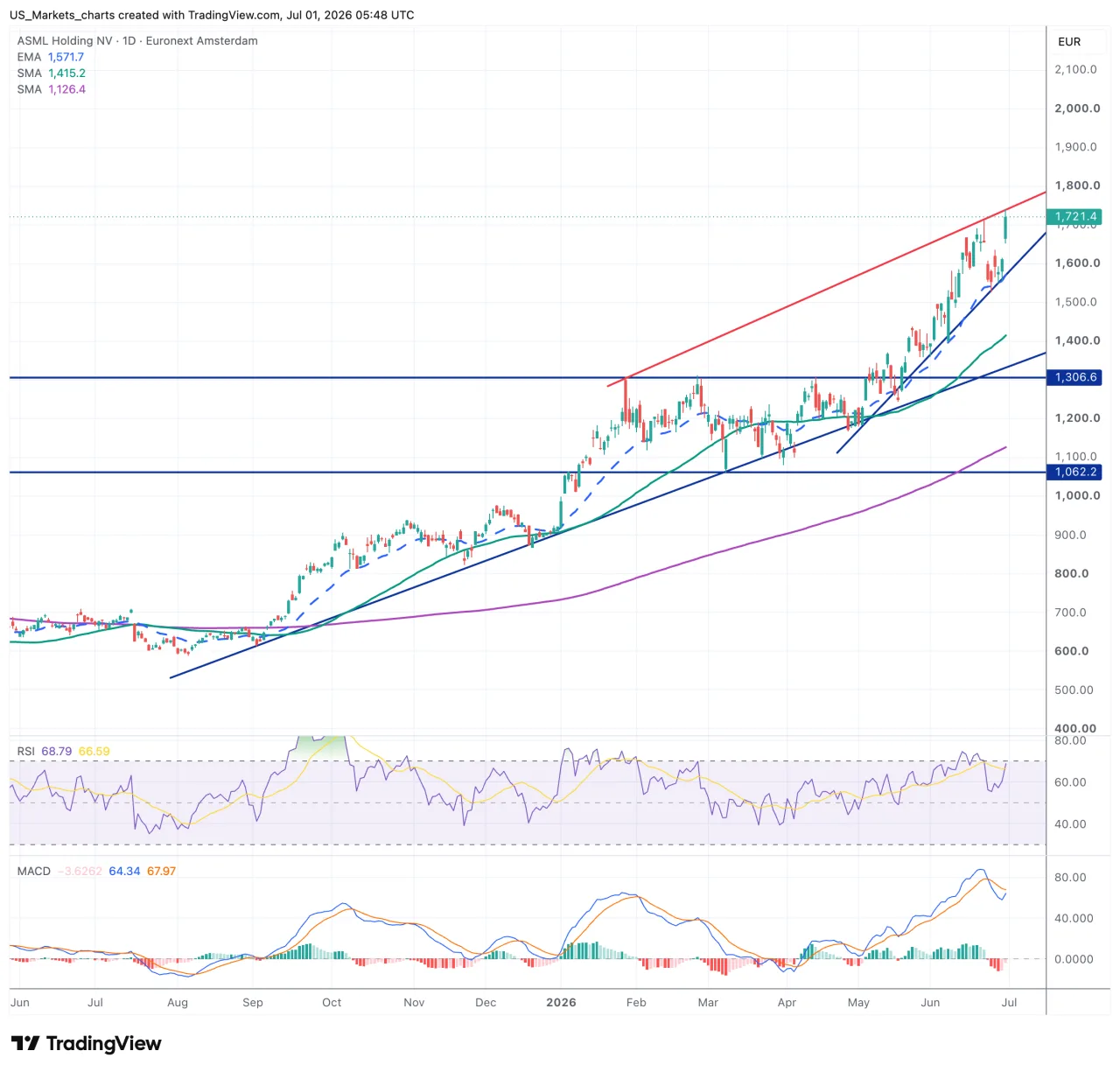Click the MACD scale label 40.000
The width and height of the screenshot is (1120, 1072).
click(x=1074, y=918)
